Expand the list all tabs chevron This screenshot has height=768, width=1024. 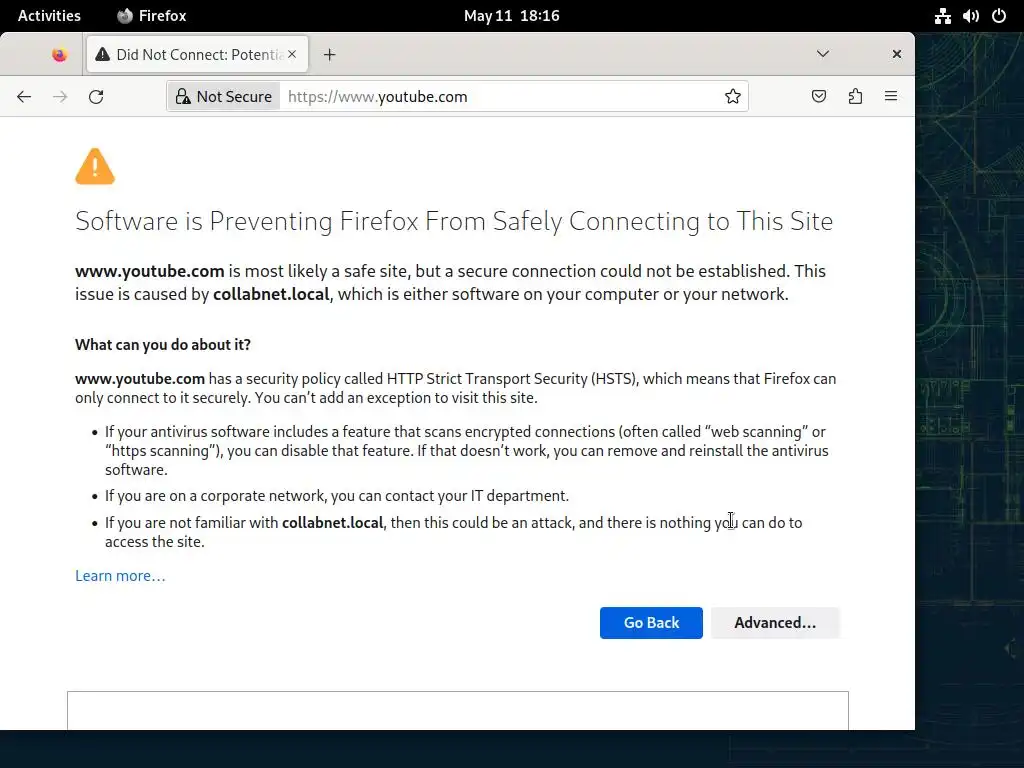[823, 54]
